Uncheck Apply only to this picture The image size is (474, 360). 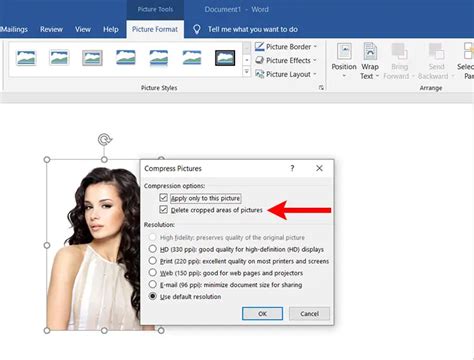point(163,198)
